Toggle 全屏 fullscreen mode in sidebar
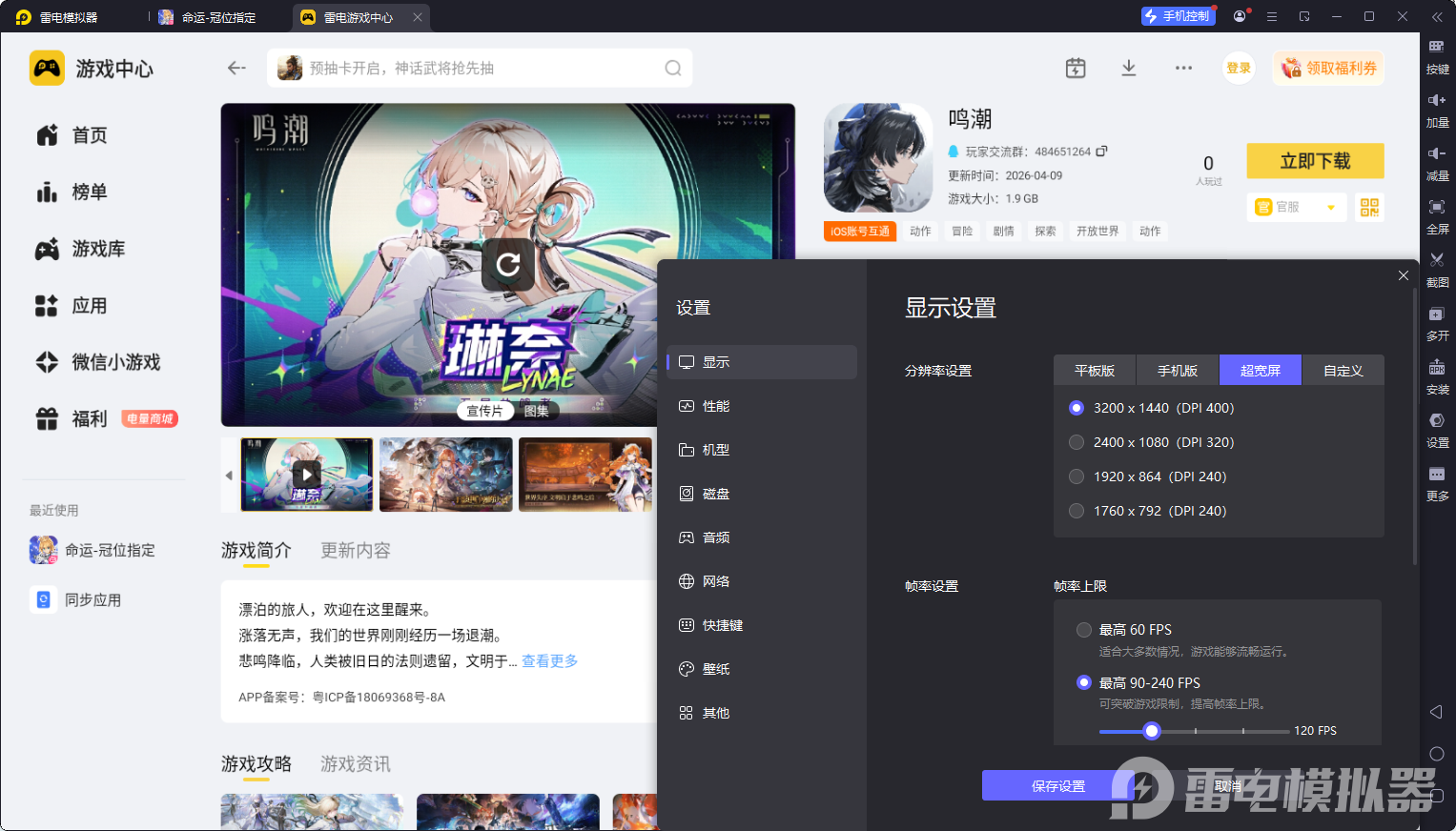Screen dimensions: 1456x831 point(1437,207)
